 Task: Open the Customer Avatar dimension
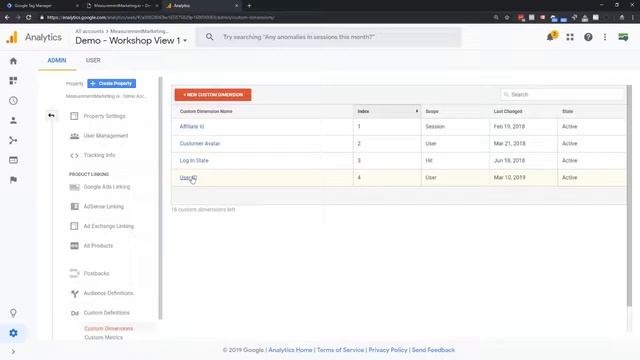tap(200, 143)
